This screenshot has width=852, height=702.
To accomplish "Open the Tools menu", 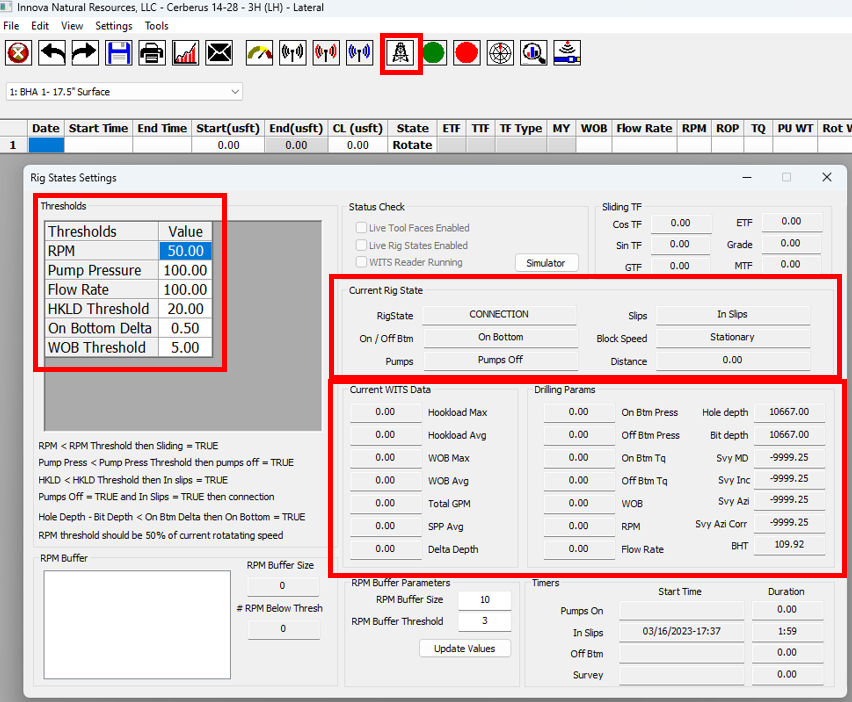I will click(156, 26).
